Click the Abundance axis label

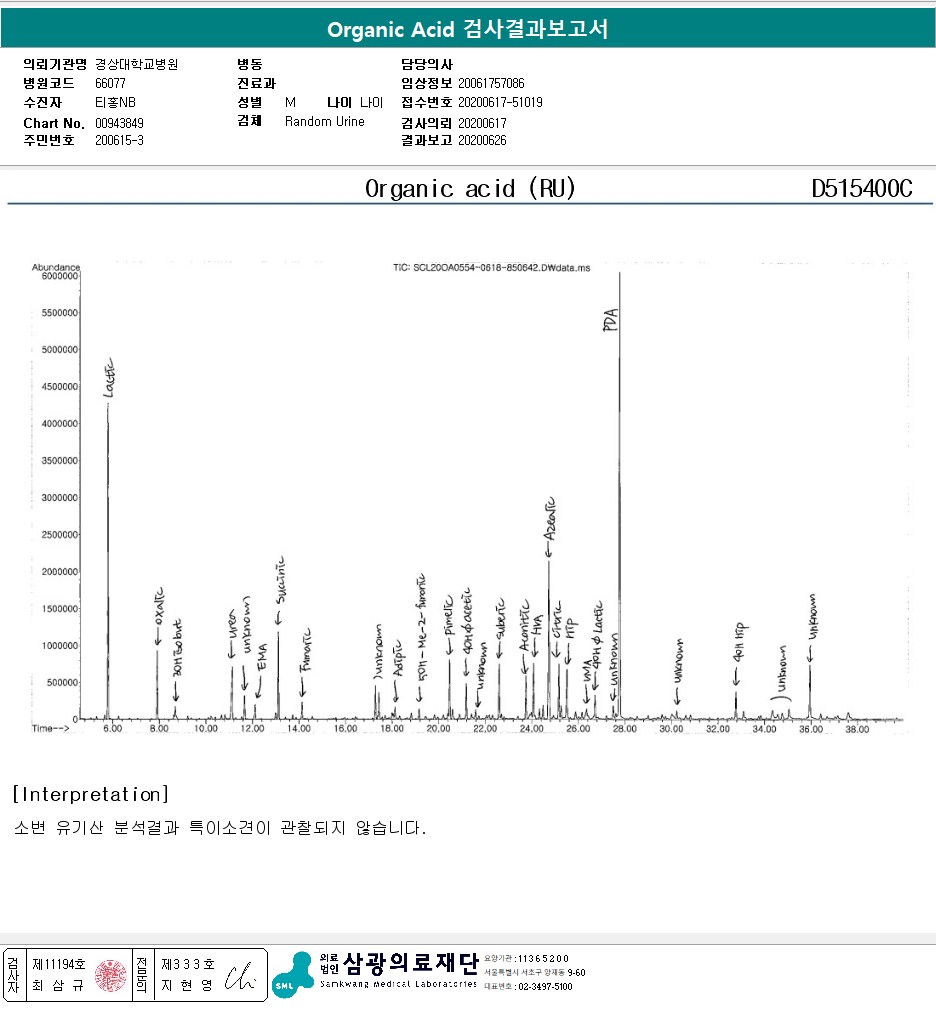pyautogui.click(x=56, y=267)
